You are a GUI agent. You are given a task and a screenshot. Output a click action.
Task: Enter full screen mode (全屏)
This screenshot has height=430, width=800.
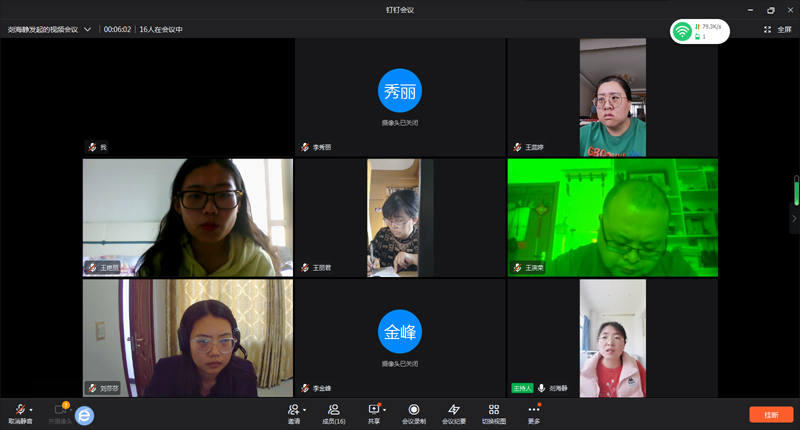(778, 30)
